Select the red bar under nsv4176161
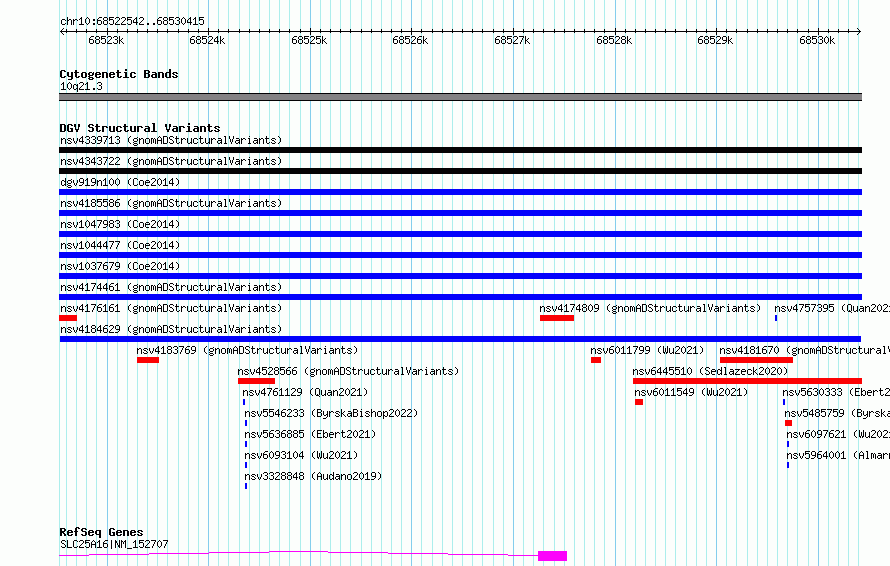This screenshot has height=566, width=890. 68,318
